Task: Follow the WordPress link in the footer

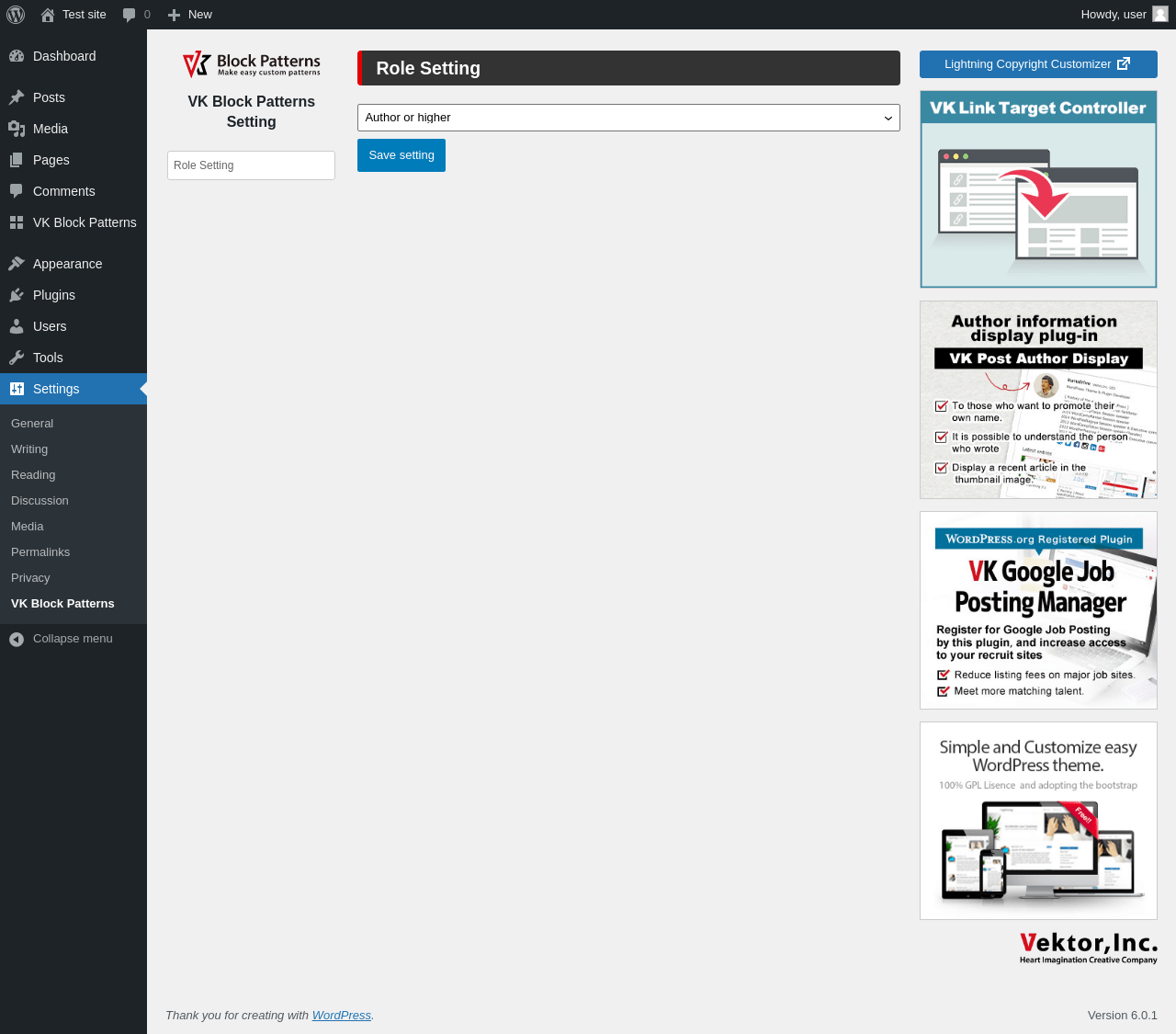Action: [x=342, y=1016]
